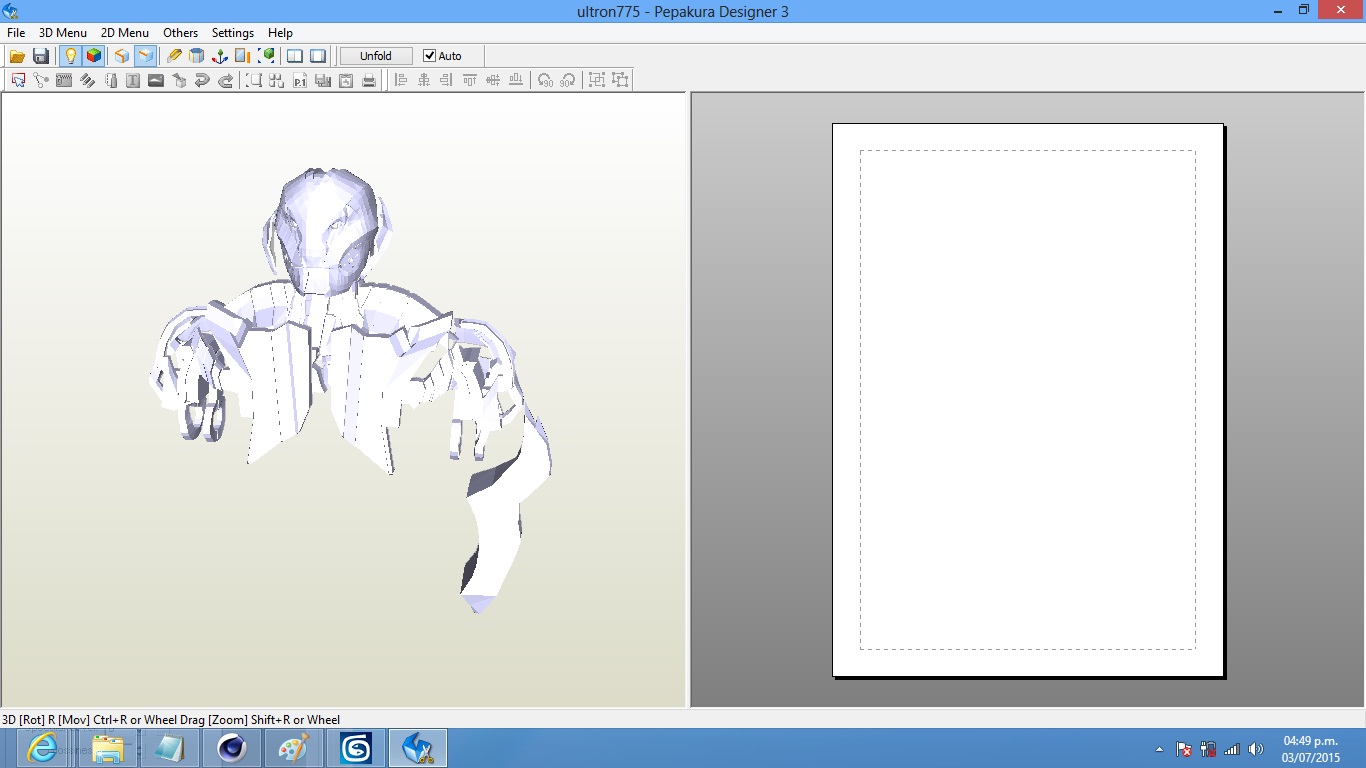
Task: Click the group parts icon
Action: [x=597, y=80]
